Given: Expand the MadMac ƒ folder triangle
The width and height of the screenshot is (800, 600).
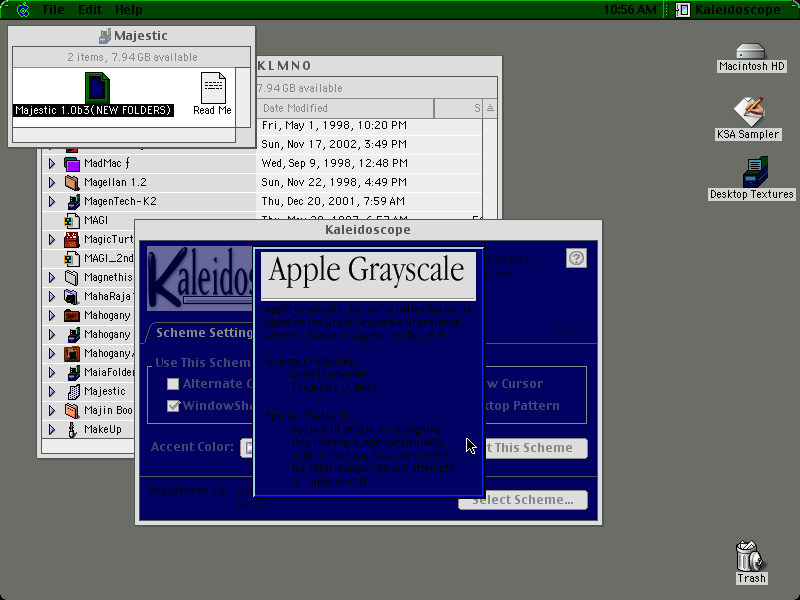Looking at the screenshot, I should [52, 163].
